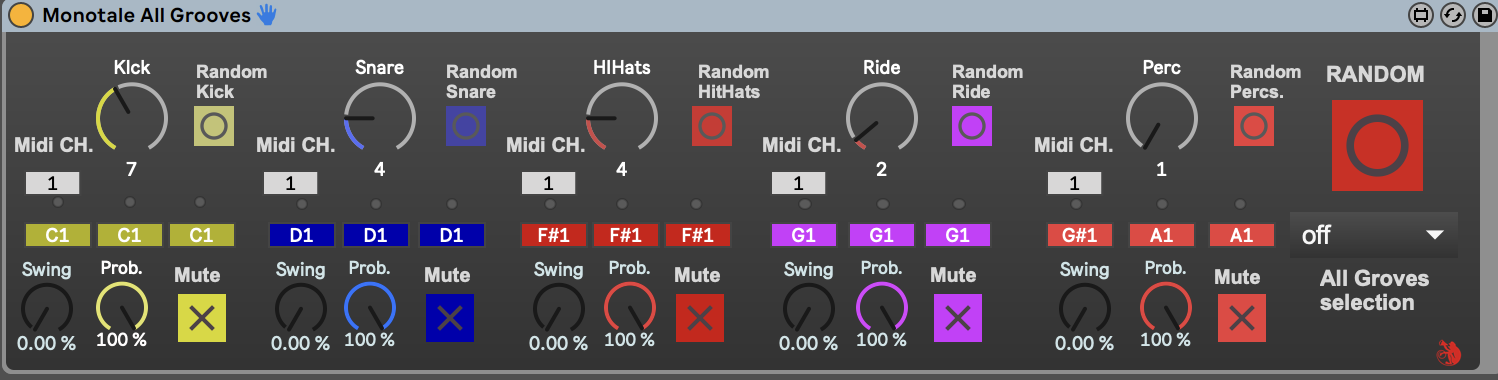
Task: Click the last F#1 note box under HiHats
Action: [x=698, y=235]
